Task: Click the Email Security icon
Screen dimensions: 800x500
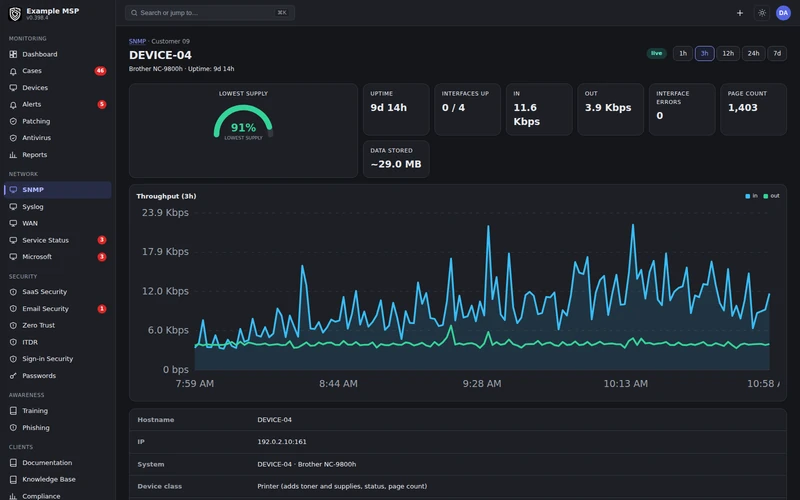Action: click(13, 309)
